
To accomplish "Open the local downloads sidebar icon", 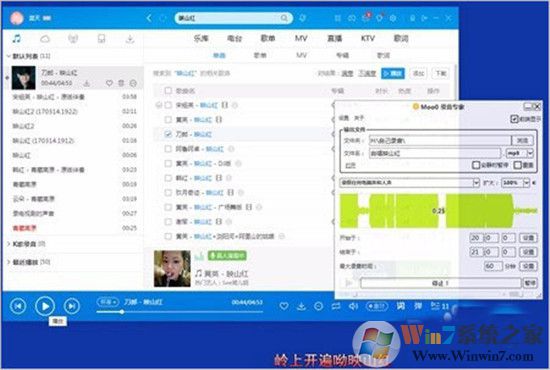I will [x=130, y=39].
